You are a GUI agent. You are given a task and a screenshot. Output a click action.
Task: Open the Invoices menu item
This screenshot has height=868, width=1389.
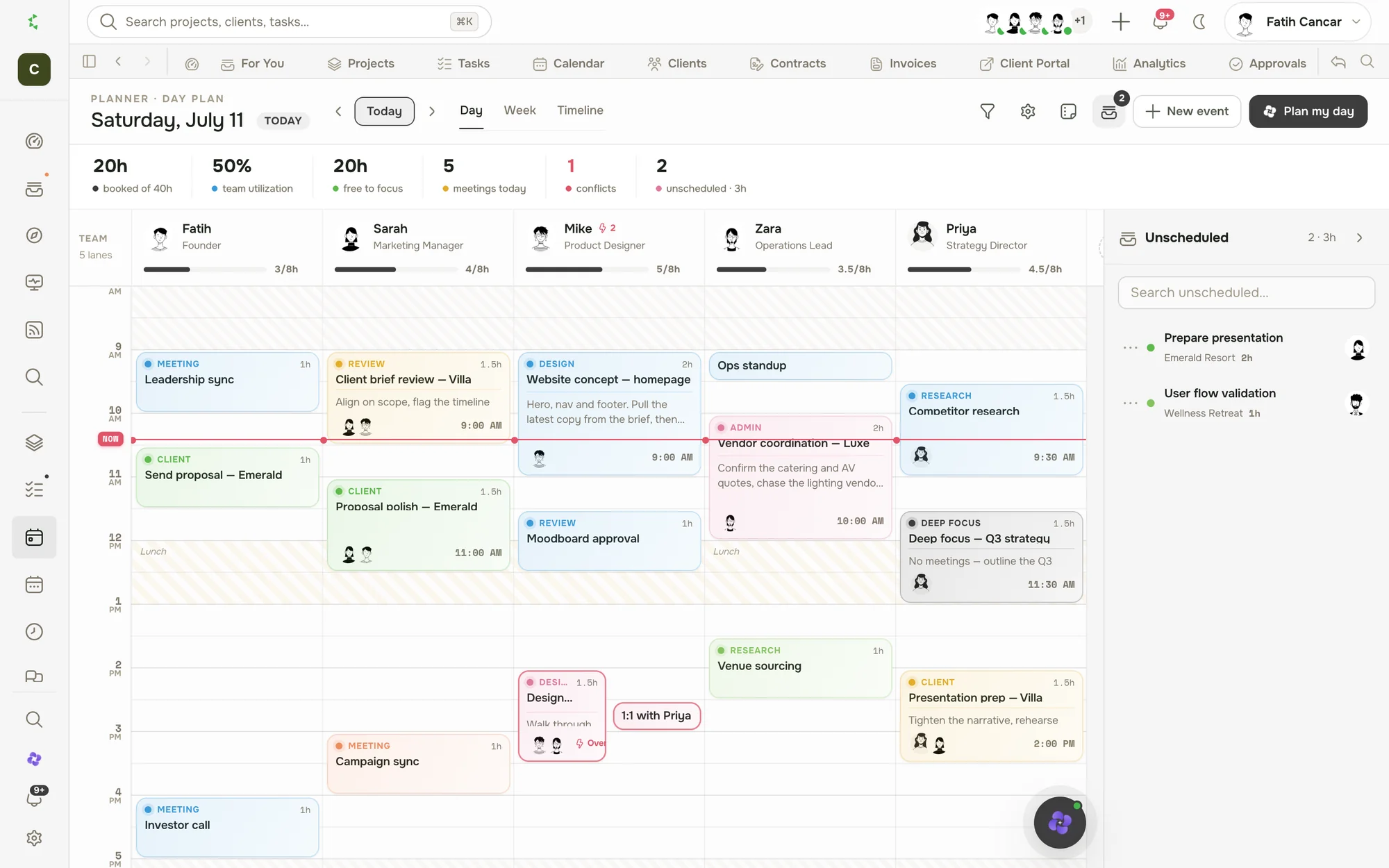pyautogui.click(x=903, y=64)
